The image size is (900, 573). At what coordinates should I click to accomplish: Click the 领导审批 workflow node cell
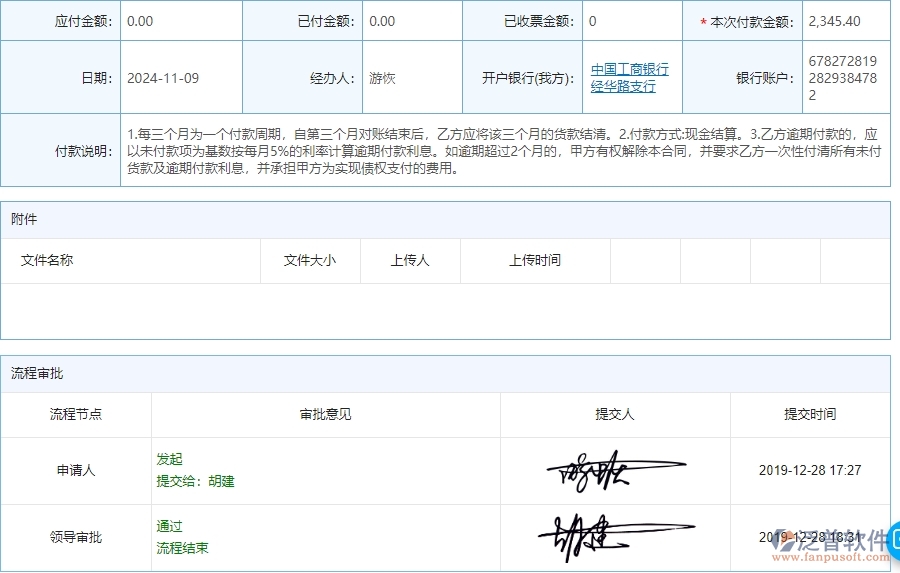(x=75, y=537)
